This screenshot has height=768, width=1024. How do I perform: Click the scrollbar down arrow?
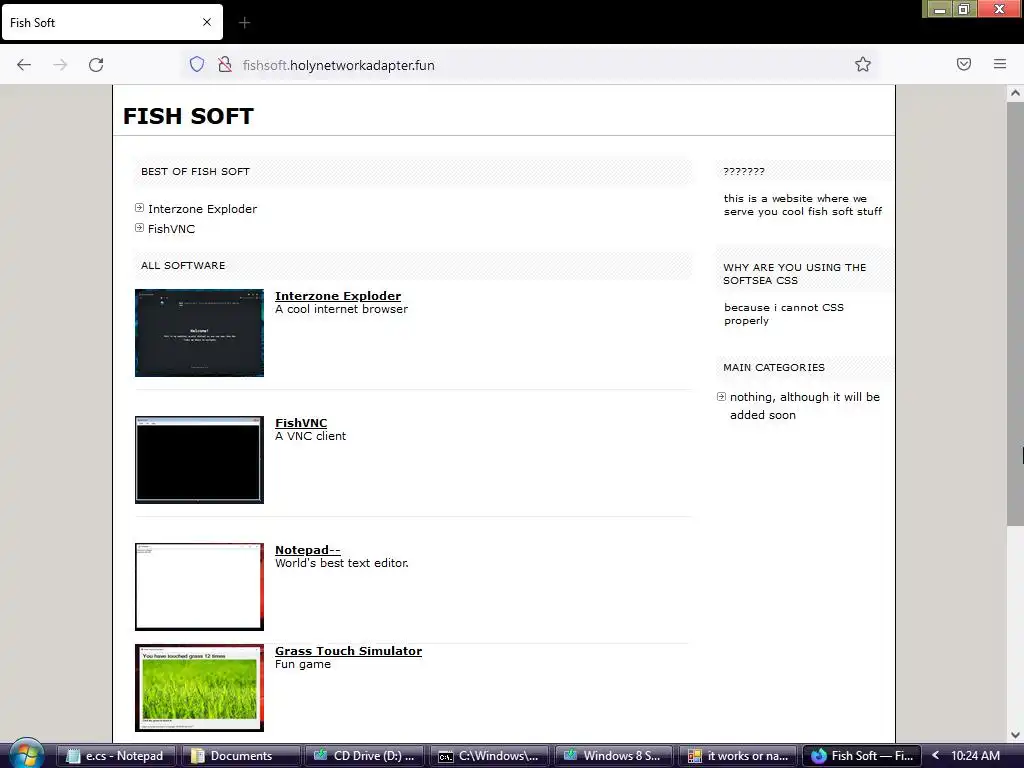pyautogui.click(x=1015, y=735)
